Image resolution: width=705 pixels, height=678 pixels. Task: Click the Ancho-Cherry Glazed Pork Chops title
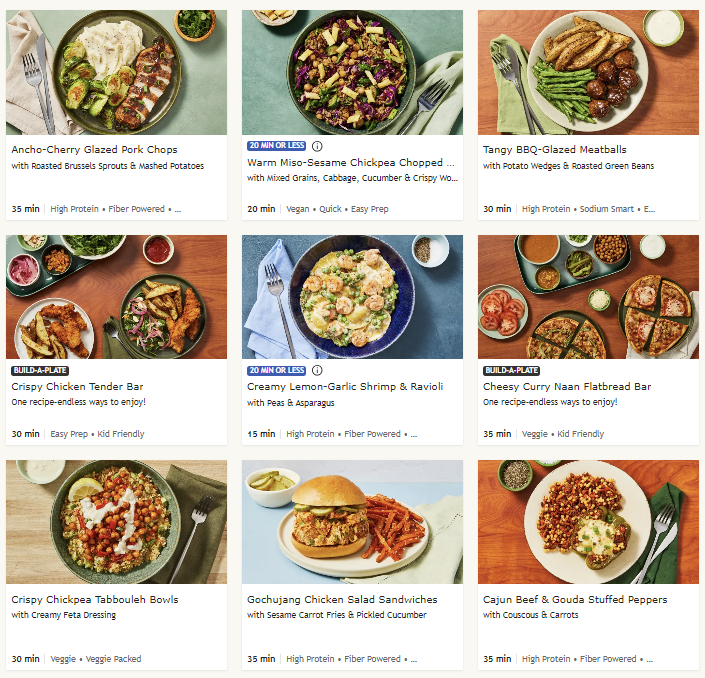coord(92,151)
